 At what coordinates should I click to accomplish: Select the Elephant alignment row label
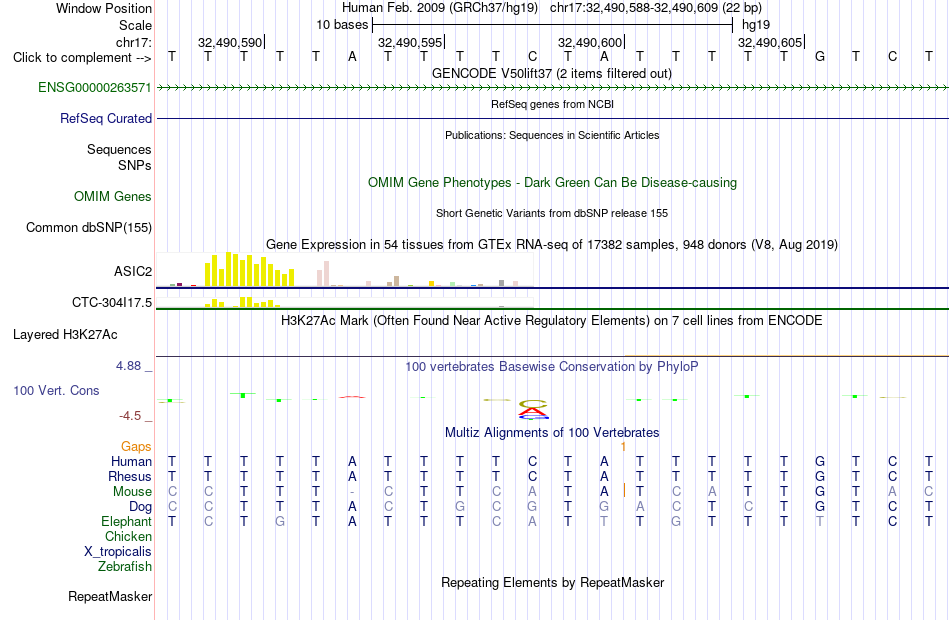pyautogui.click(x=127, y=521)
